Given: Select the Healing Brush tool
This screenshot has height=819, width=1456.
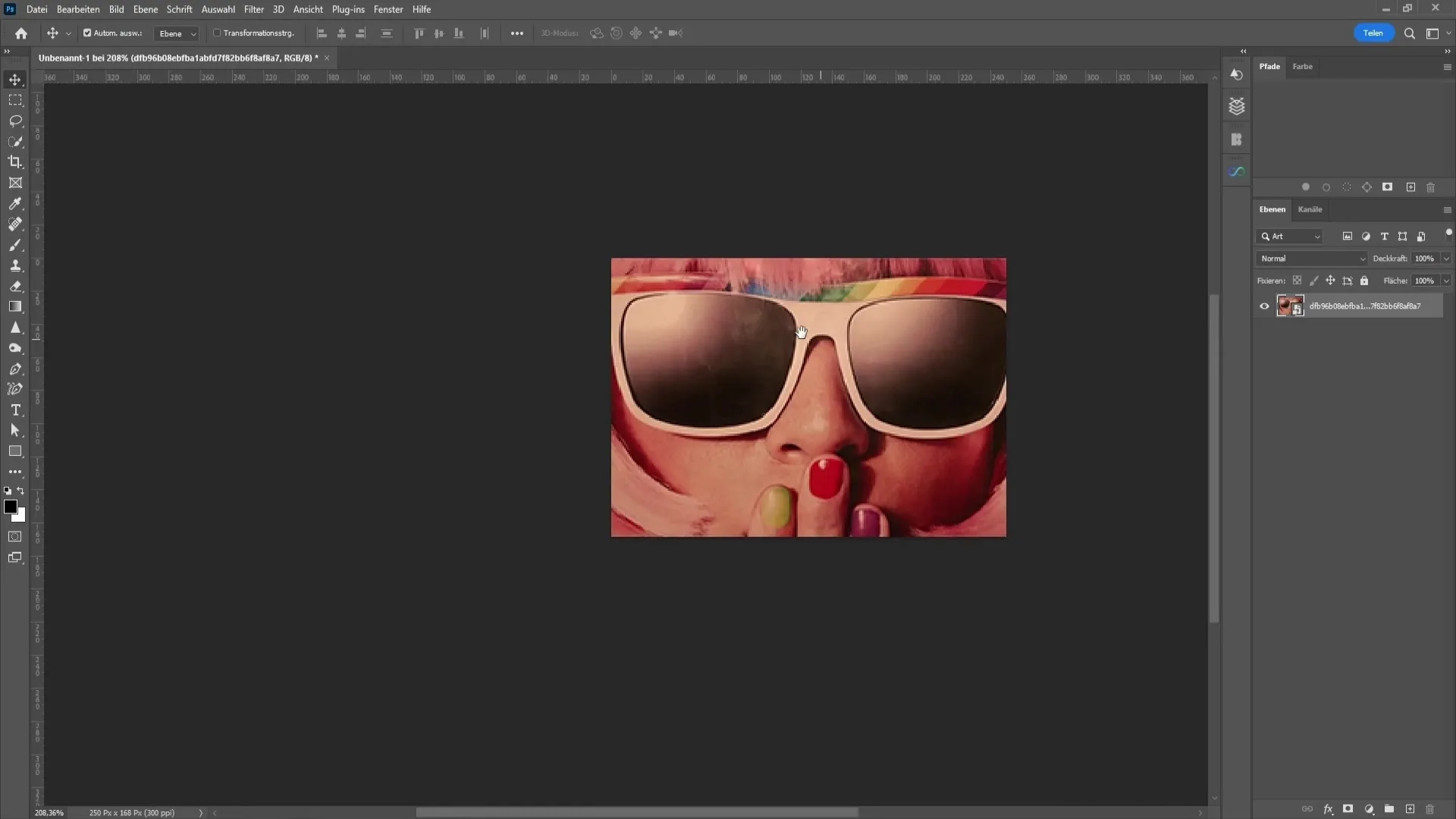Looking at the screenshot, I should tap(15, 224).
